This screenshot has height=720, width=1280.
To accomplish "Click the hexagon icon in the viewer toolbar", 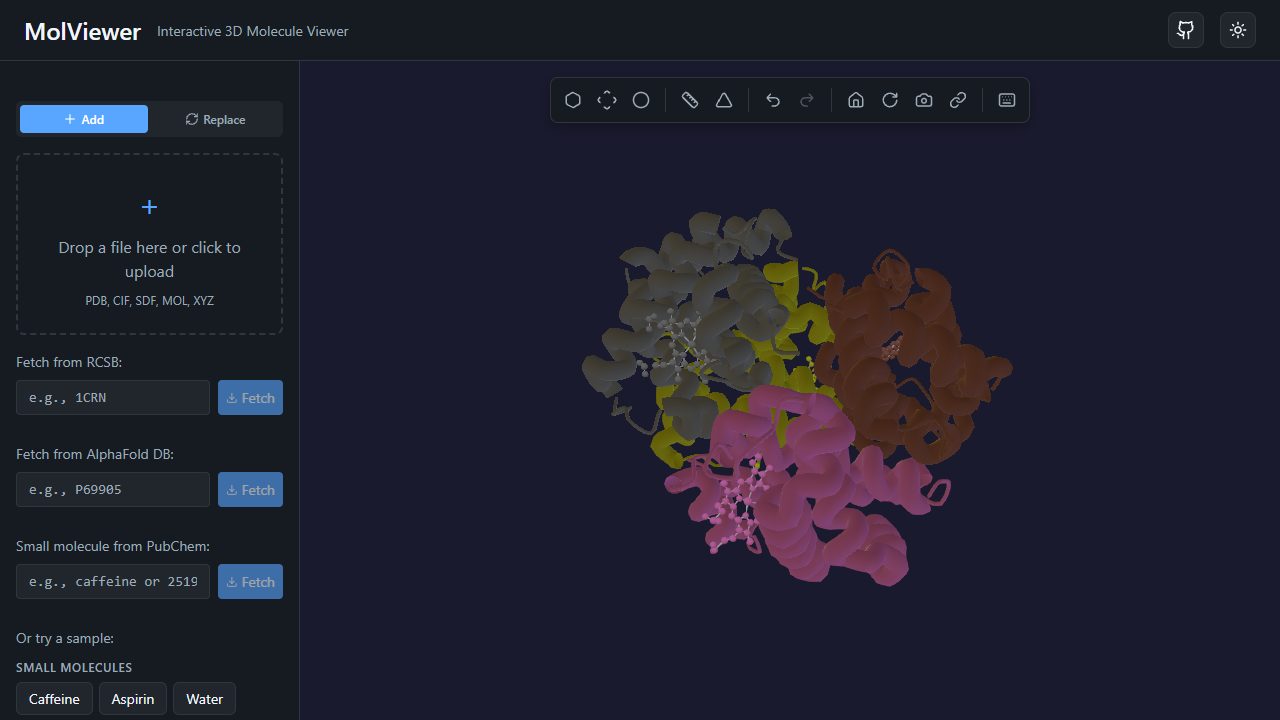I will (x=573, y=100).
